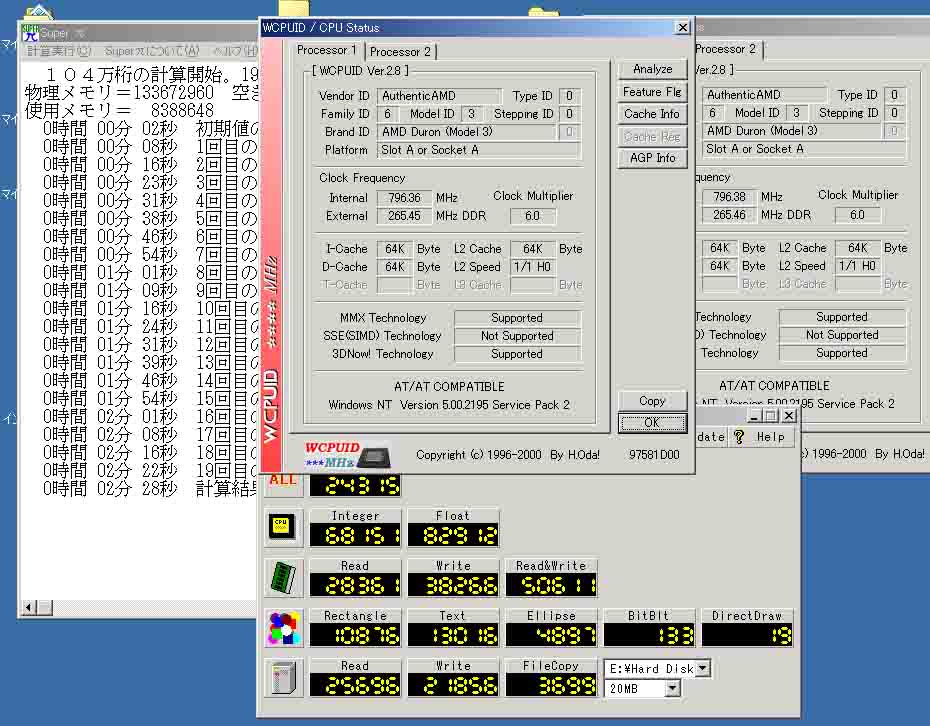Switch to the Processor 1 tab

(327, 50)
